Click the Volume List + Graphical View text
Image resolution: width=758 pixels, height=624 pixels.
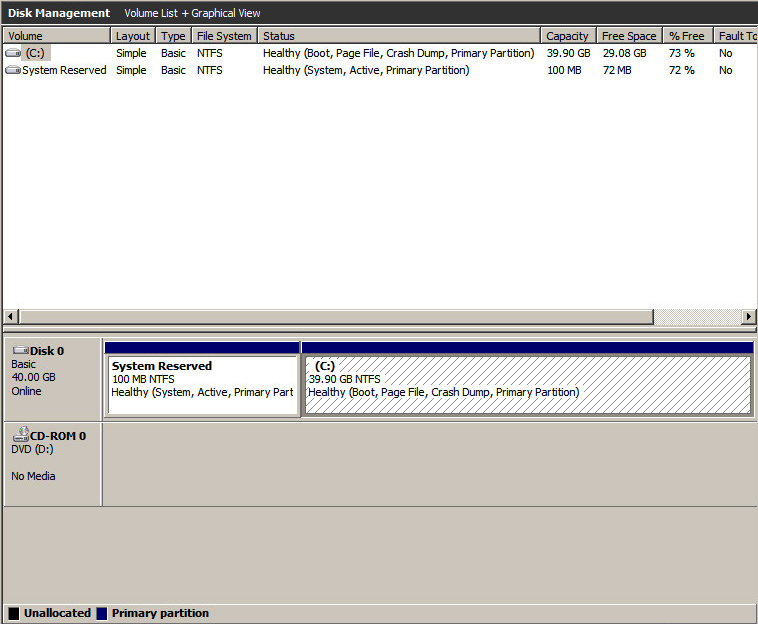(192, 13)
